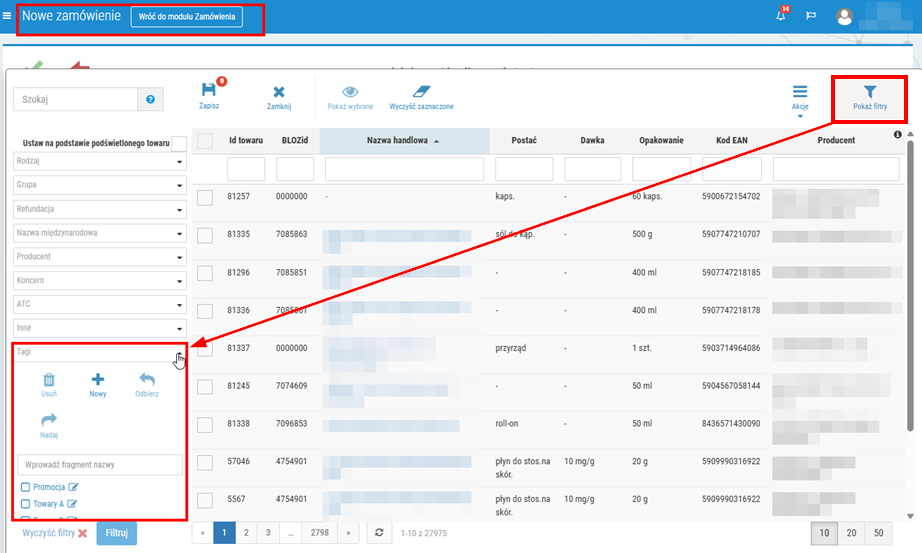Open the Pokaż filtry funnel icon
This screenshot has height=553, width=922.
870,92
